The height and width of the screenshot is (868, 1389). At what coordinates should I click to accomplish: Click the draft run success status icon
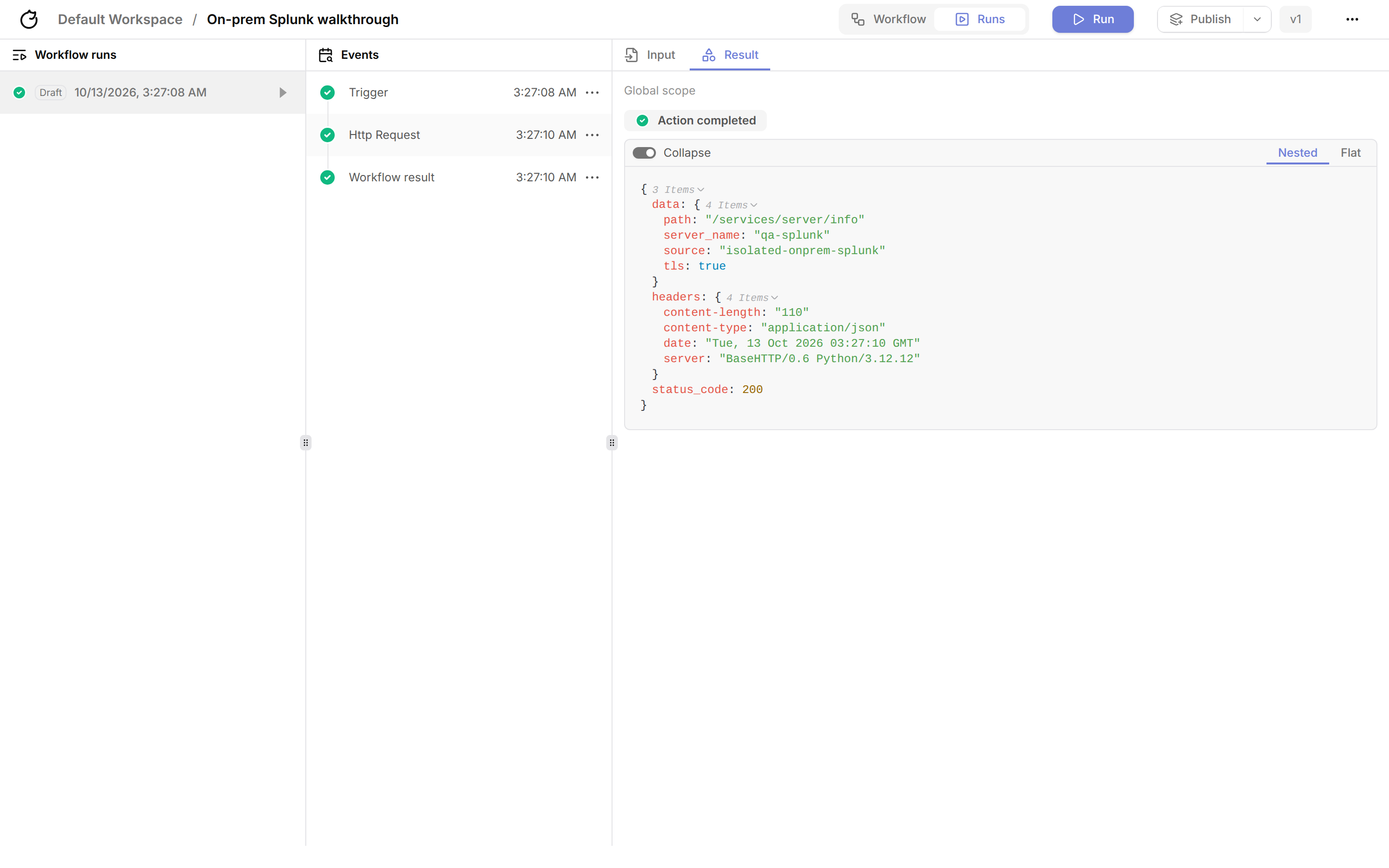tap(19, 93)
